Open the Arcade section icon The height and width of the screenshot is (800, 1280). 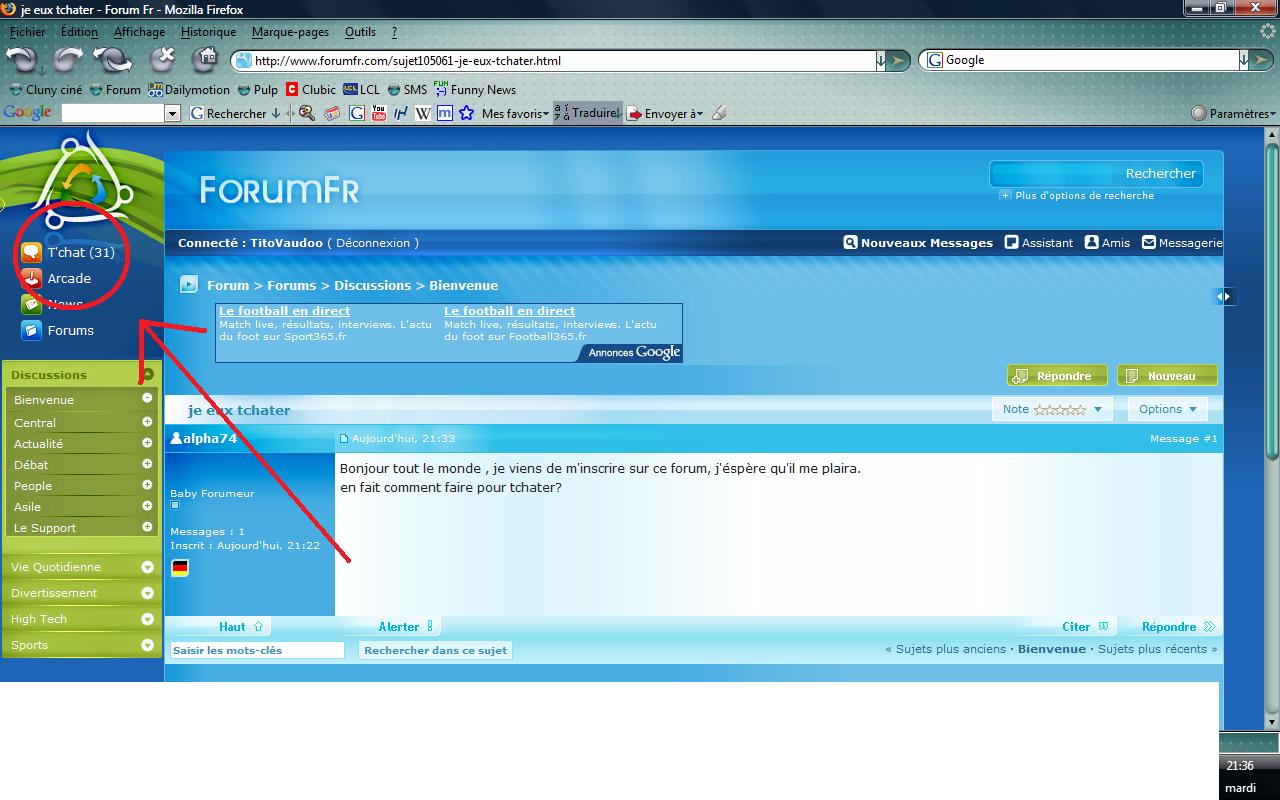pyautogui.click(x=31, y=279)
